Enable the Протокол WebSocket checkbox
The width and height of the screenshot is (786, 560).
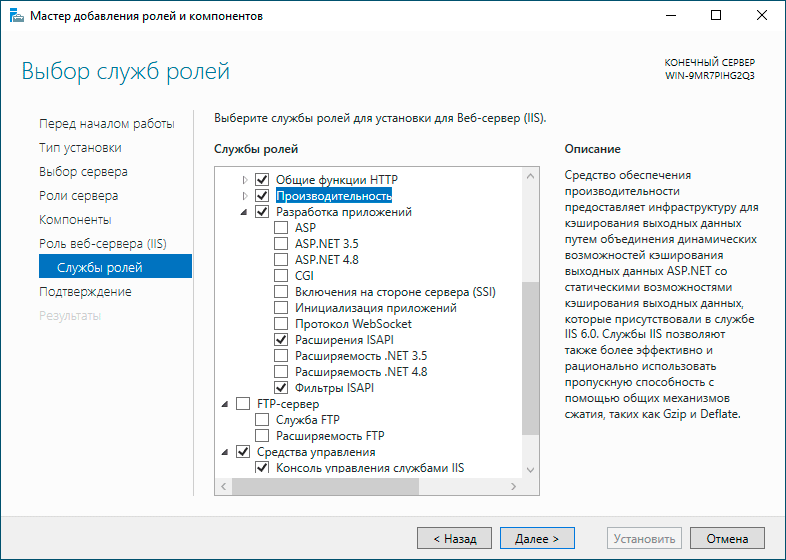[281, 324]
